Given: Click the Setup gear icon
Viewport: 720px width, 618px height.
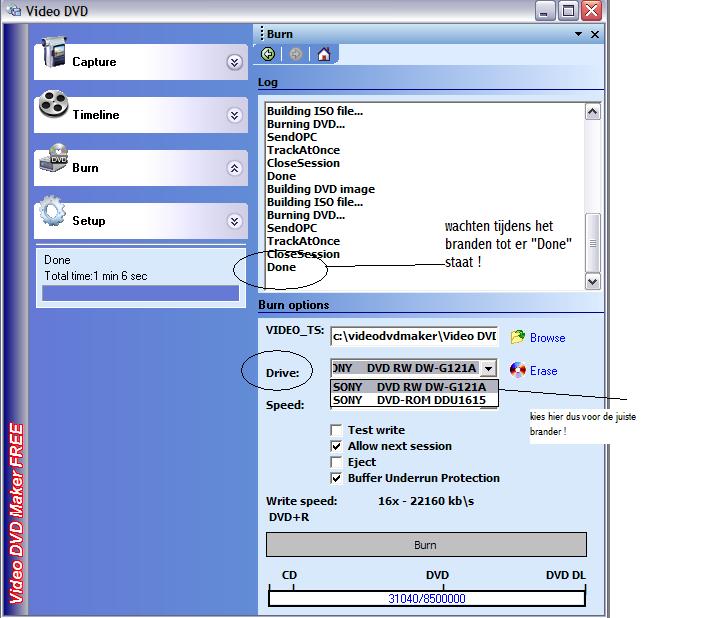Looking at the screenshot, I should (x=52, y=214).
